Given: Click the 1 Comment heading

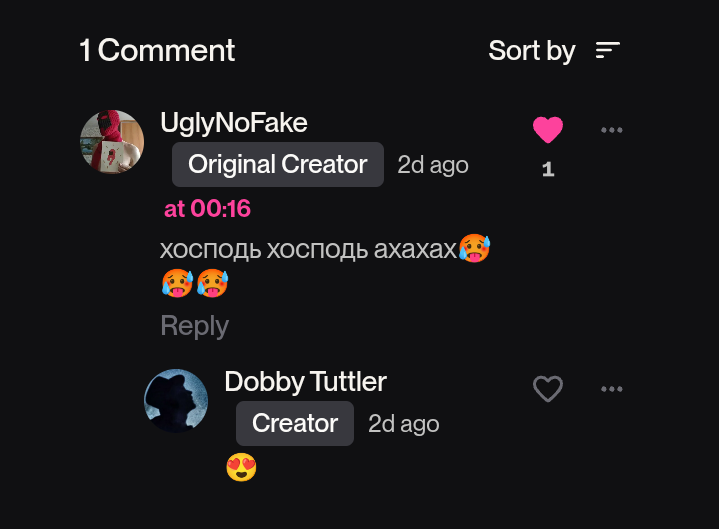Looking at the screenshot, I should tap(157, 50).
